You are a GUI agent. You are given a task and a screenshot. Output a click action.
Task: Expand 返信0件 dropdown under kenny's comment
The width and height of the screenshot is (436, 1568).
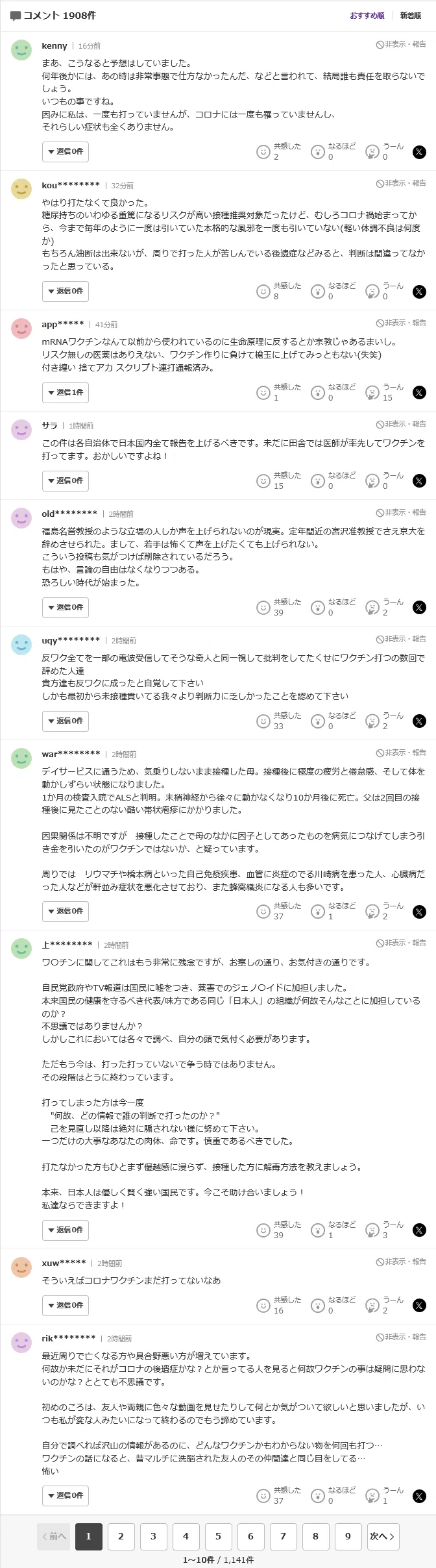[66, 152]
